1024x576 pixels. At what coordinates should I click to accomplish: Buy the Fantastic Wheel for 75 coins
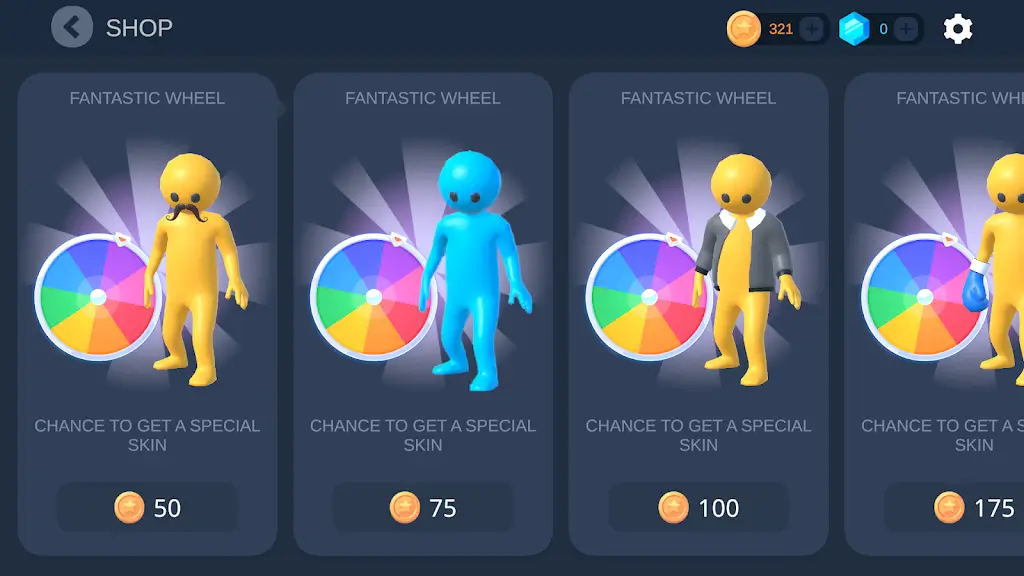point(423,507)
